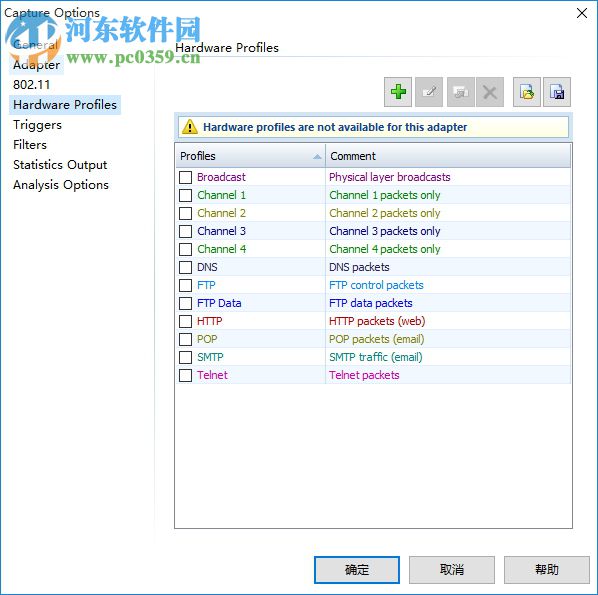
Task: Select the 'POP packets (email)' comment
Action: [x=376, y=339]
